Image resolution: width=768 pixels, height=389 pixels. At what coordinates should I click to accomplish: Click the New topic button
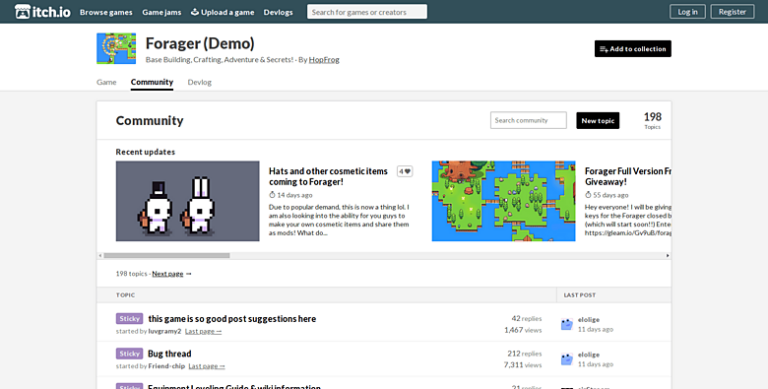pyautogui.click(x=598, y=121)
